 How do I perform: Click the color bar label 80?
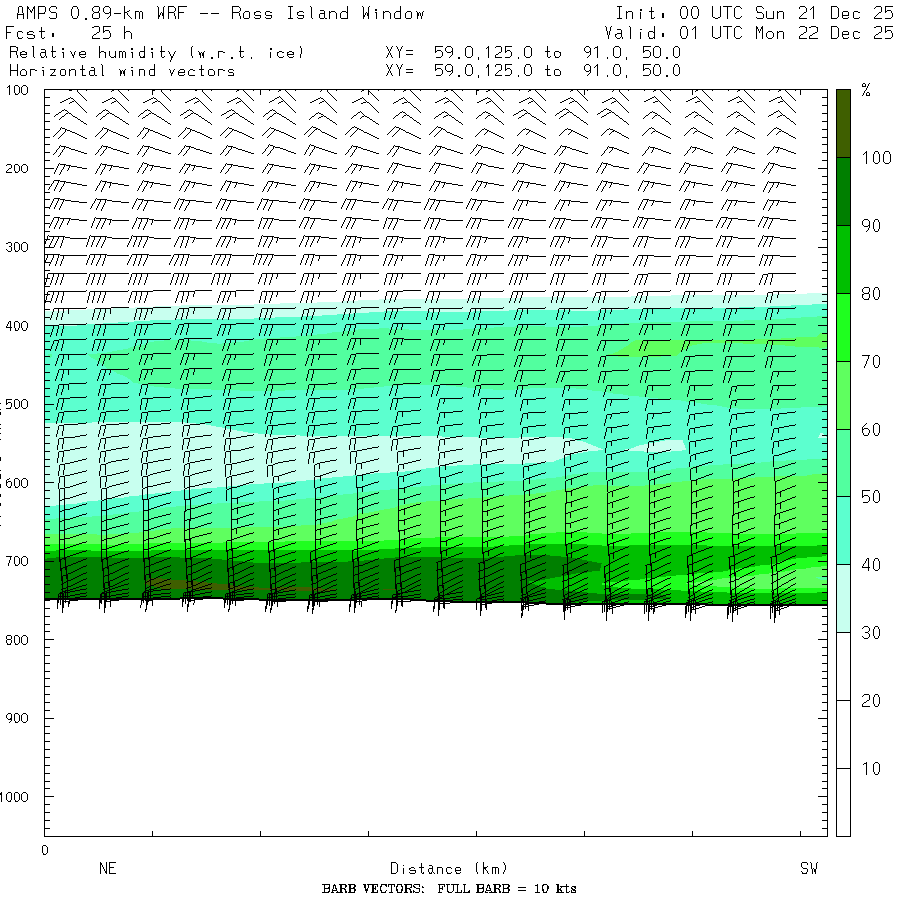pyautogui.click(x=871, y=294)
